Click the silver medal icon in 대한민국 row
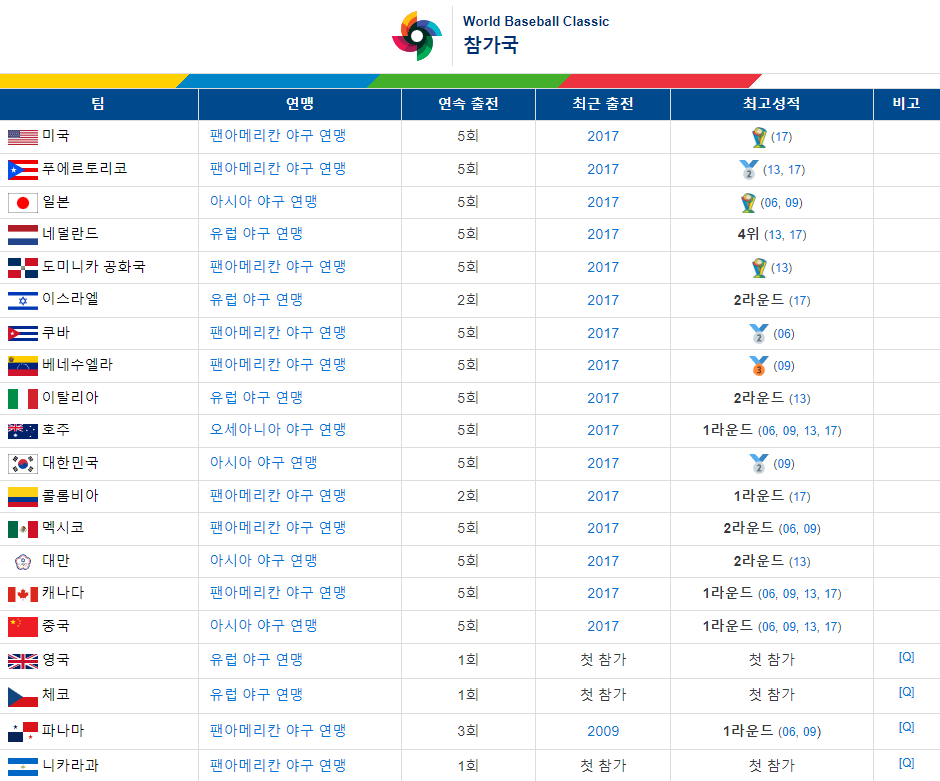The width and height of the screenshot is (940, 781). pos(759,464)
